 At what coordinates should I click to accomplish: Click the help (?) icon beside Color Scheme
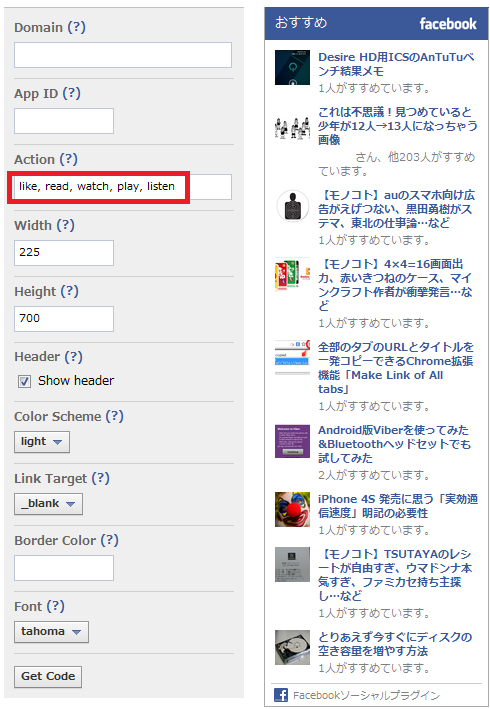pyautogui.click(x=114, y=416)
